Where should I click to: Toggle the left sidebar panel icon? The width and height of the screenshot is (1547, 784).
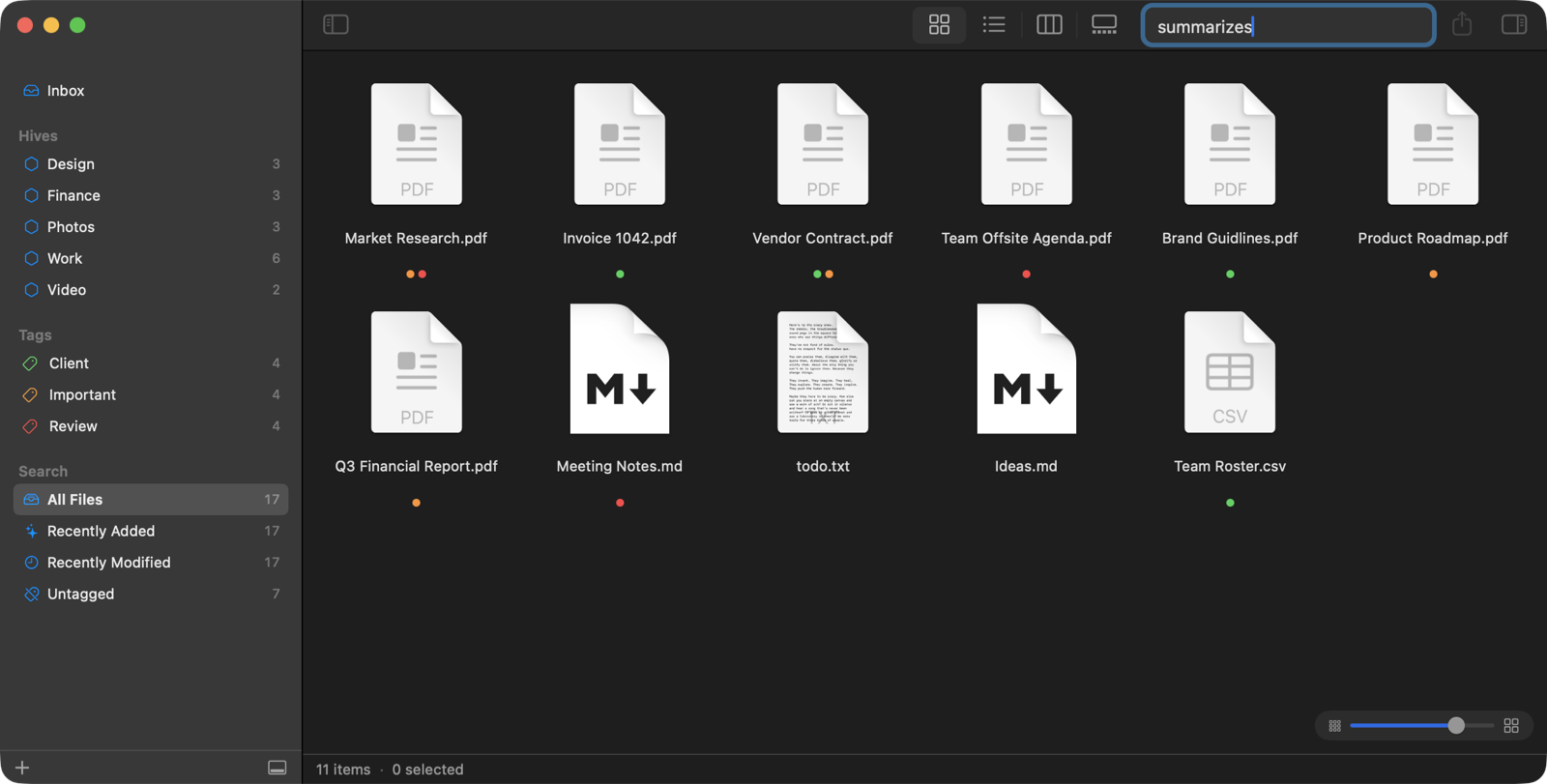(x=336, y=24)
